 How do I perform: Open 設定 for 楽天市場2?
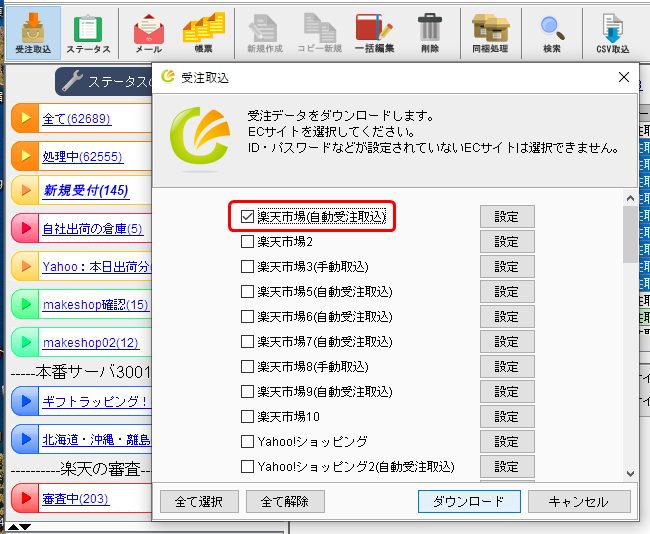click(x=507, y=241)
